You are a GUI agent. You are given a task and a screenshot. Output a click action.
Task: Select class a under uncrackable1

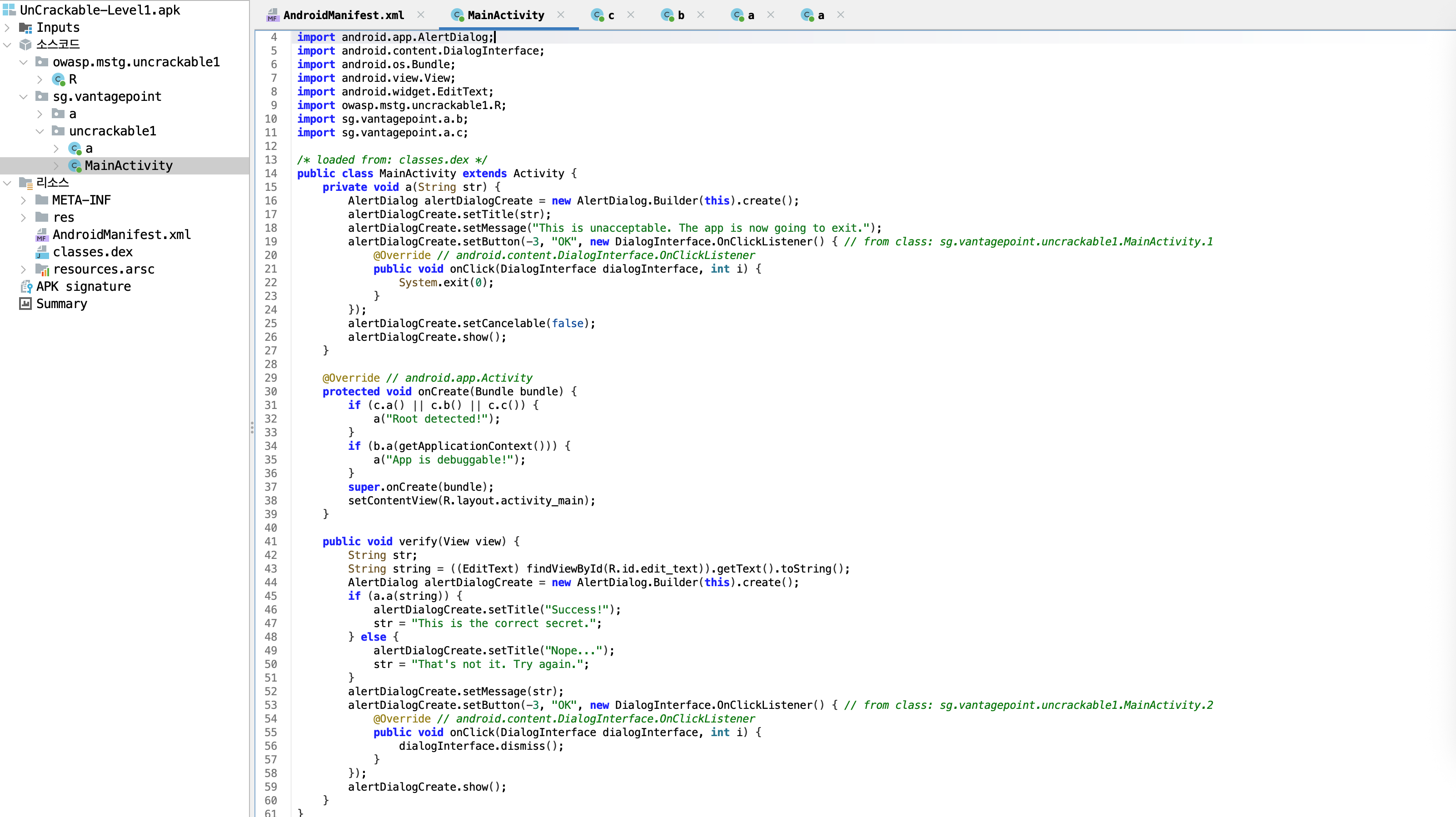pos(89,149)
